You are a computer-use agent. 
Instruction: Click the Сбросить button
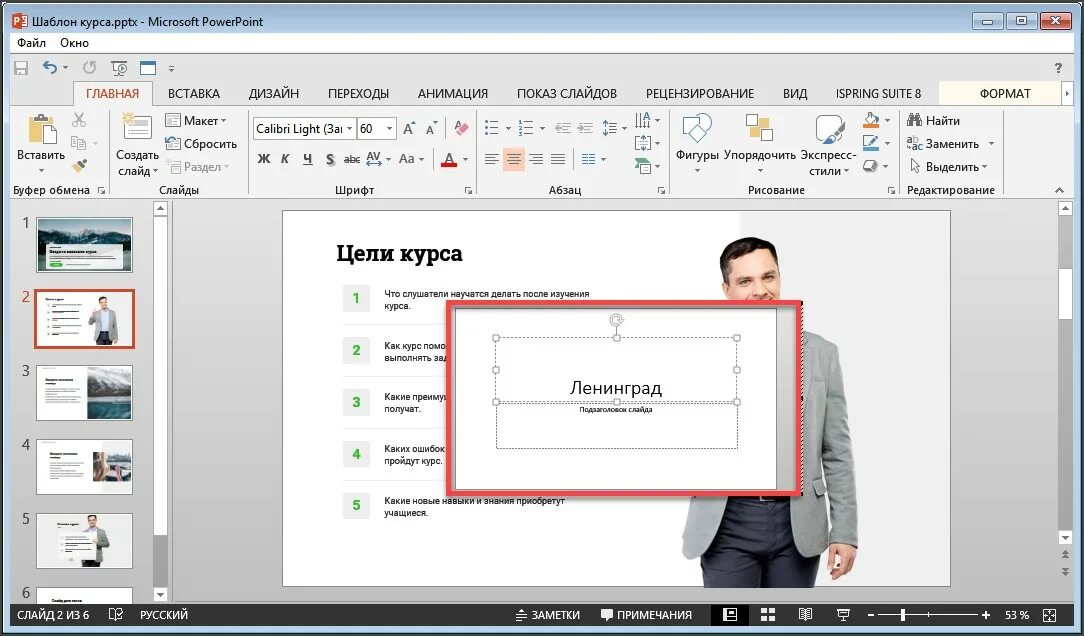201,144
